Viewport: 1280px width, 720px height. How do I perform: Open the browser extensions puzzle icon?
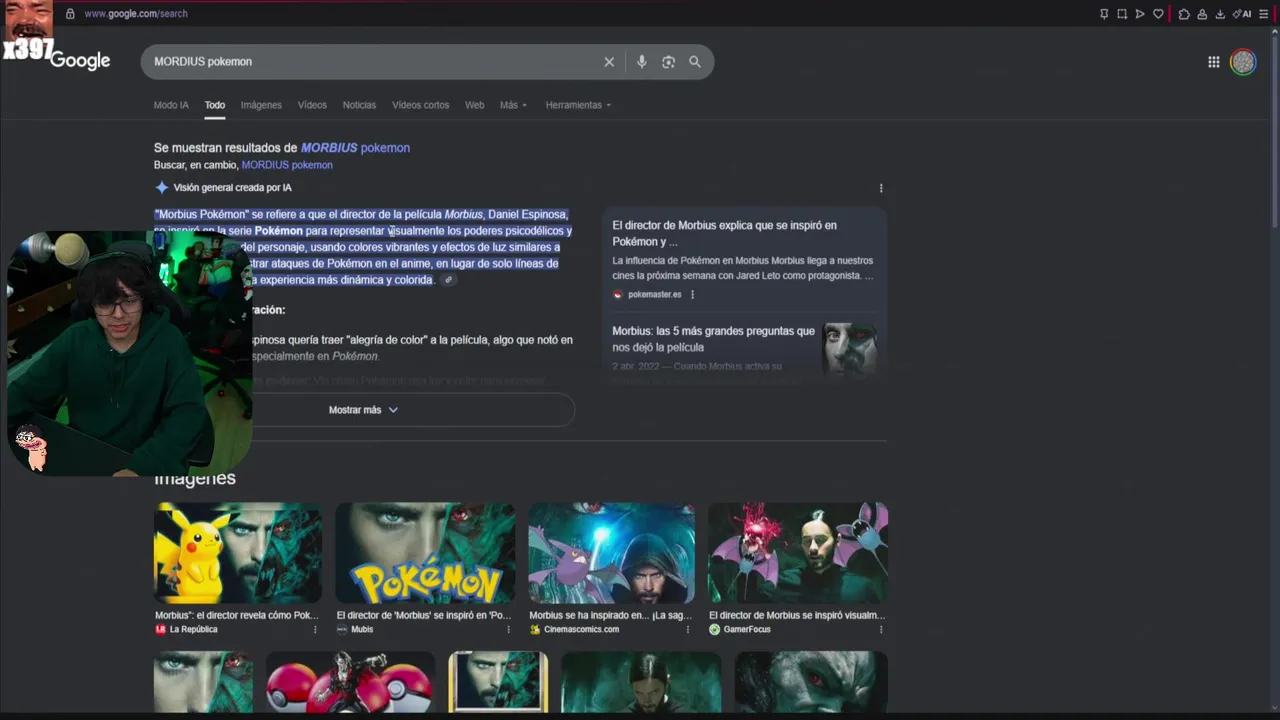(x=1184, y=14)
